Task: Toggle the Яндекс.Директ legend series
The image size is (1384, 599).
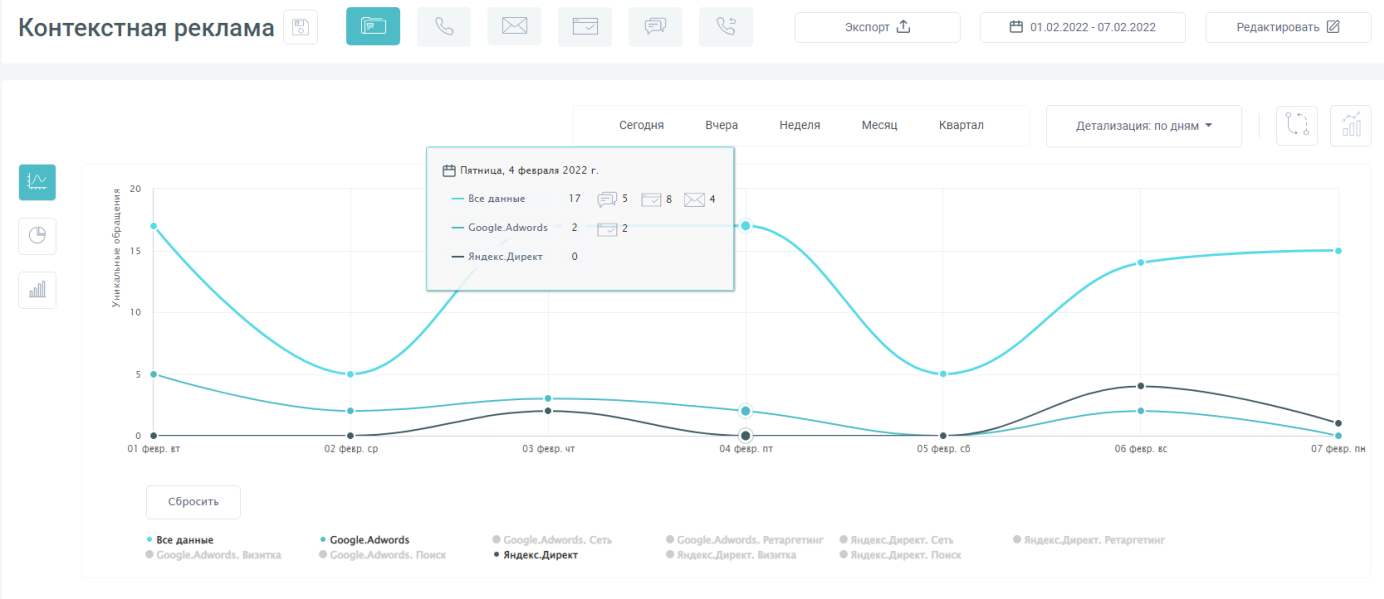Action: 535,554
